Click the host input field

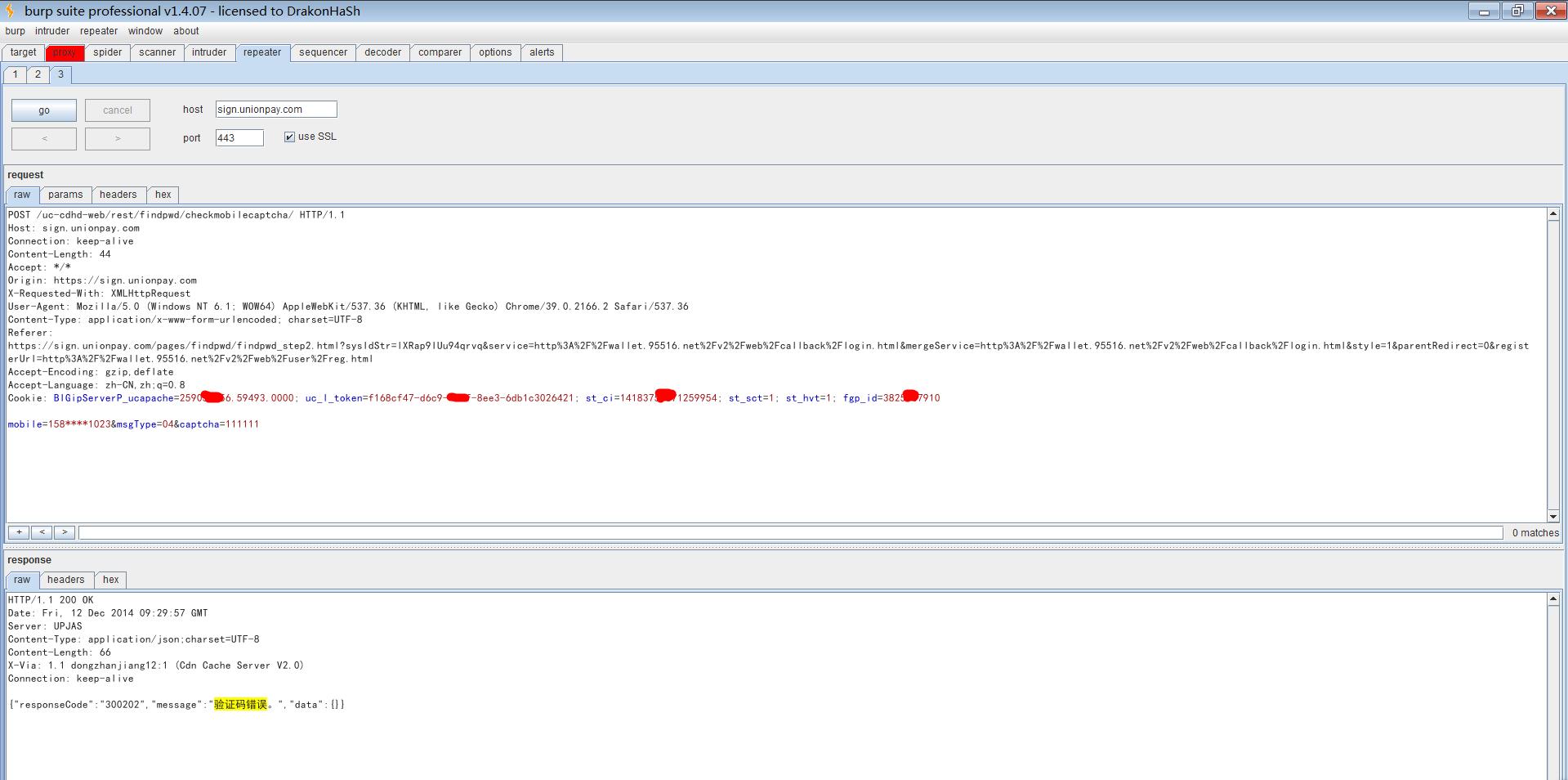(x=276, y=110)
